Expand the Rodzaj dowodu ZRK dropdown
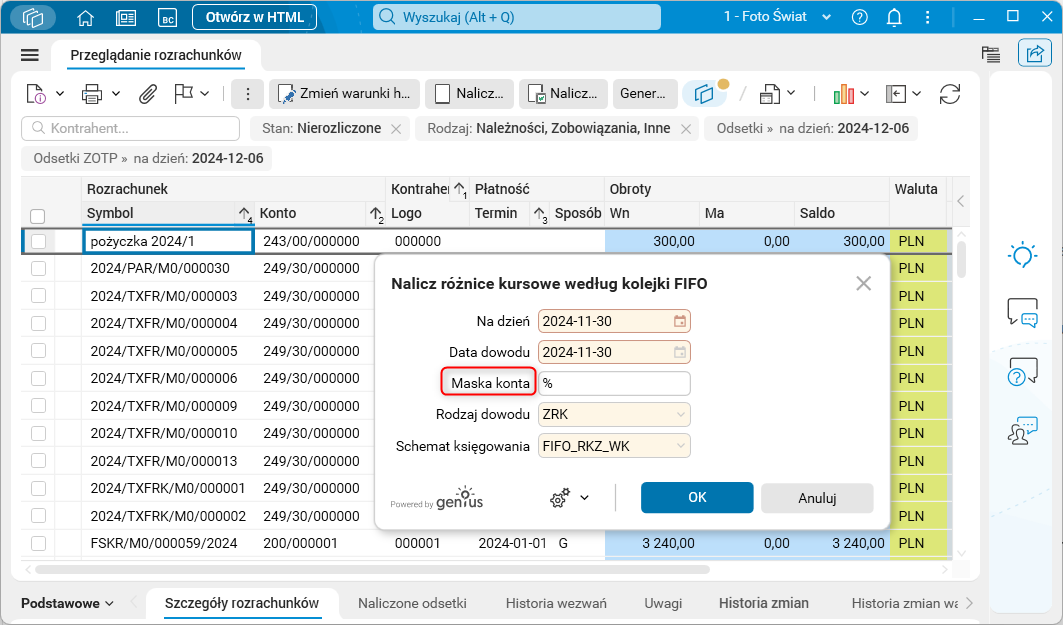The width and height of the screenshot is (1063, 625). pos(681,414)
